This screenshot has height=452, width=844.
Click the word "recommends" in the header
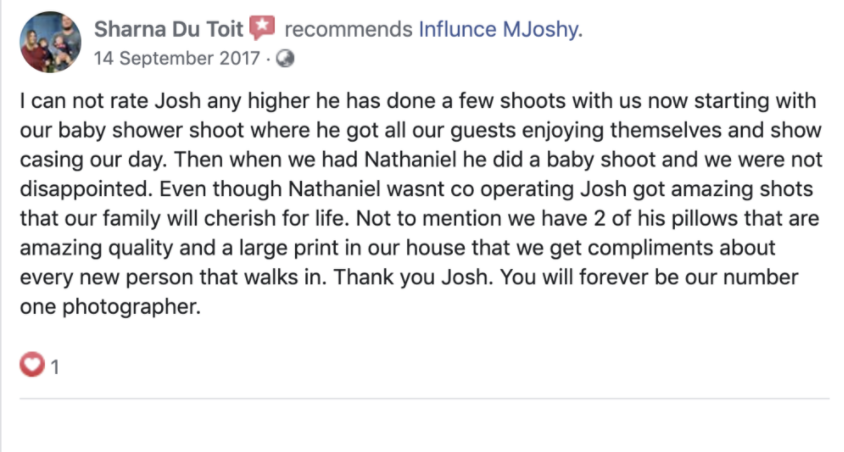tap(348, 30)
